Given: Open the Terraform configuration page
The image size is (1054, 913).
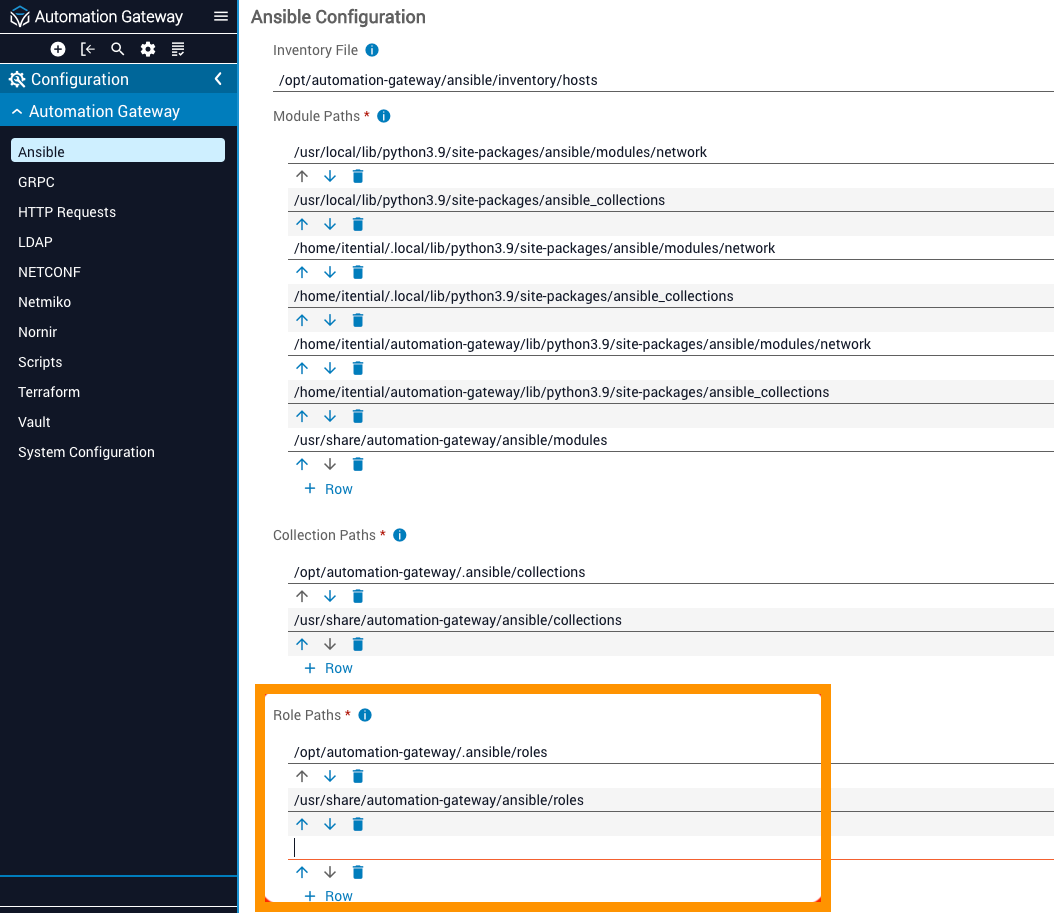Looking at the screenshot, I should click(49, 392).
